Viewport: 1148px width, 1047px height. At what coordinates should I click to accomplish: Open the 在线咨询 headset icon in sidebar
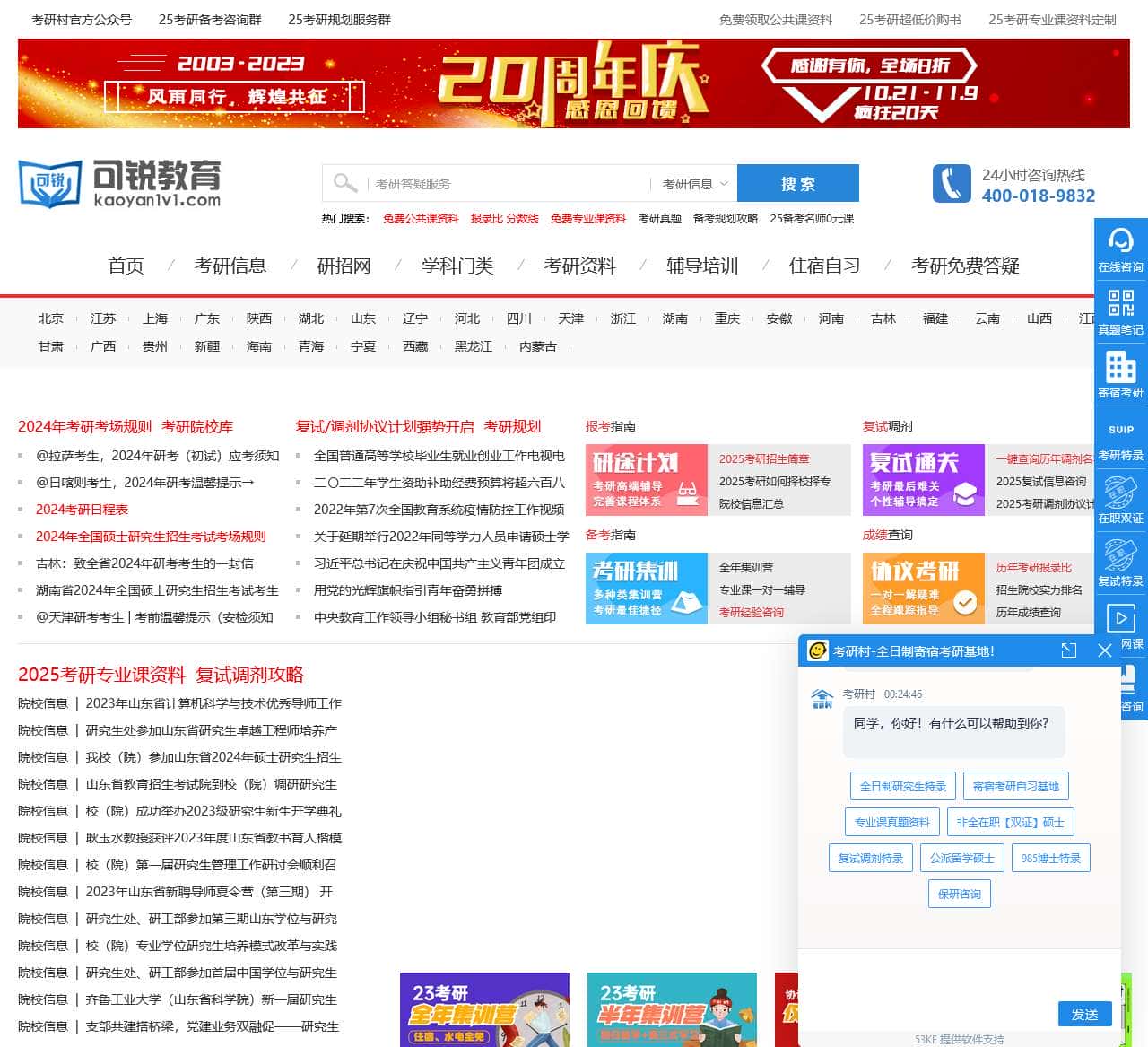(1120, 244)
